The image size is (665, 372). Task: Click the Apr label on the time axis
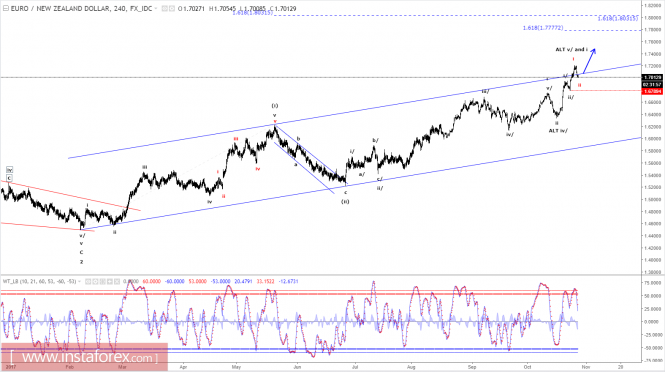coord(184,366)
